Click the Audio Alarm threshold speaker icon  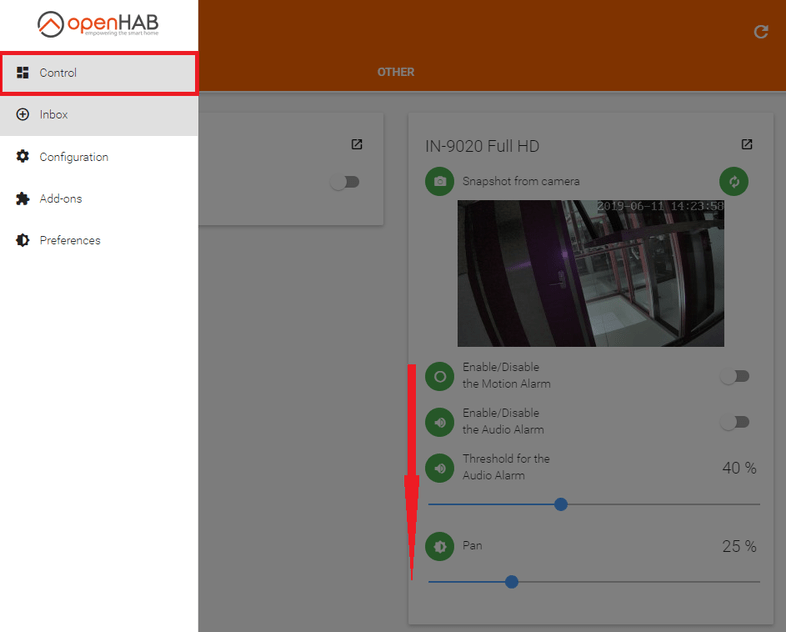[439, 467]
